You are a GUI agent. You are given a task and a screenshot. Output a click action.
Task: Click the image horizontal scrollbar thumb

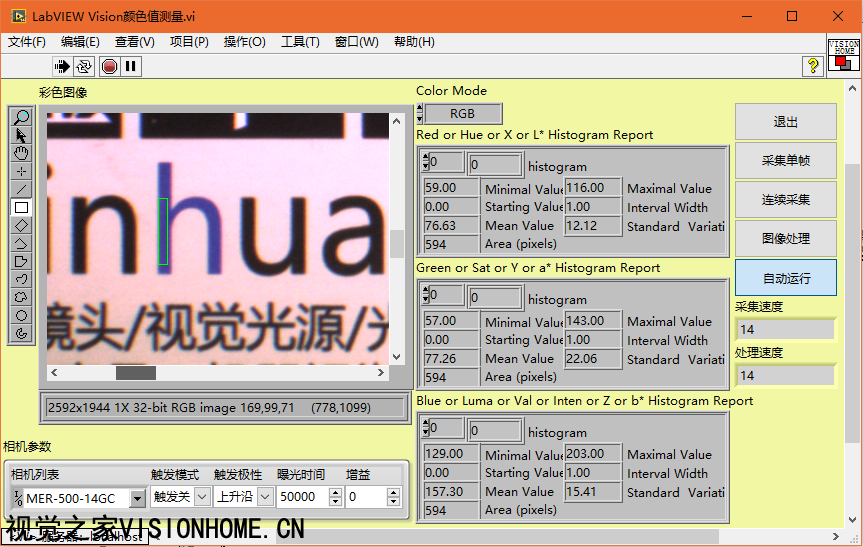pos(135,373)
